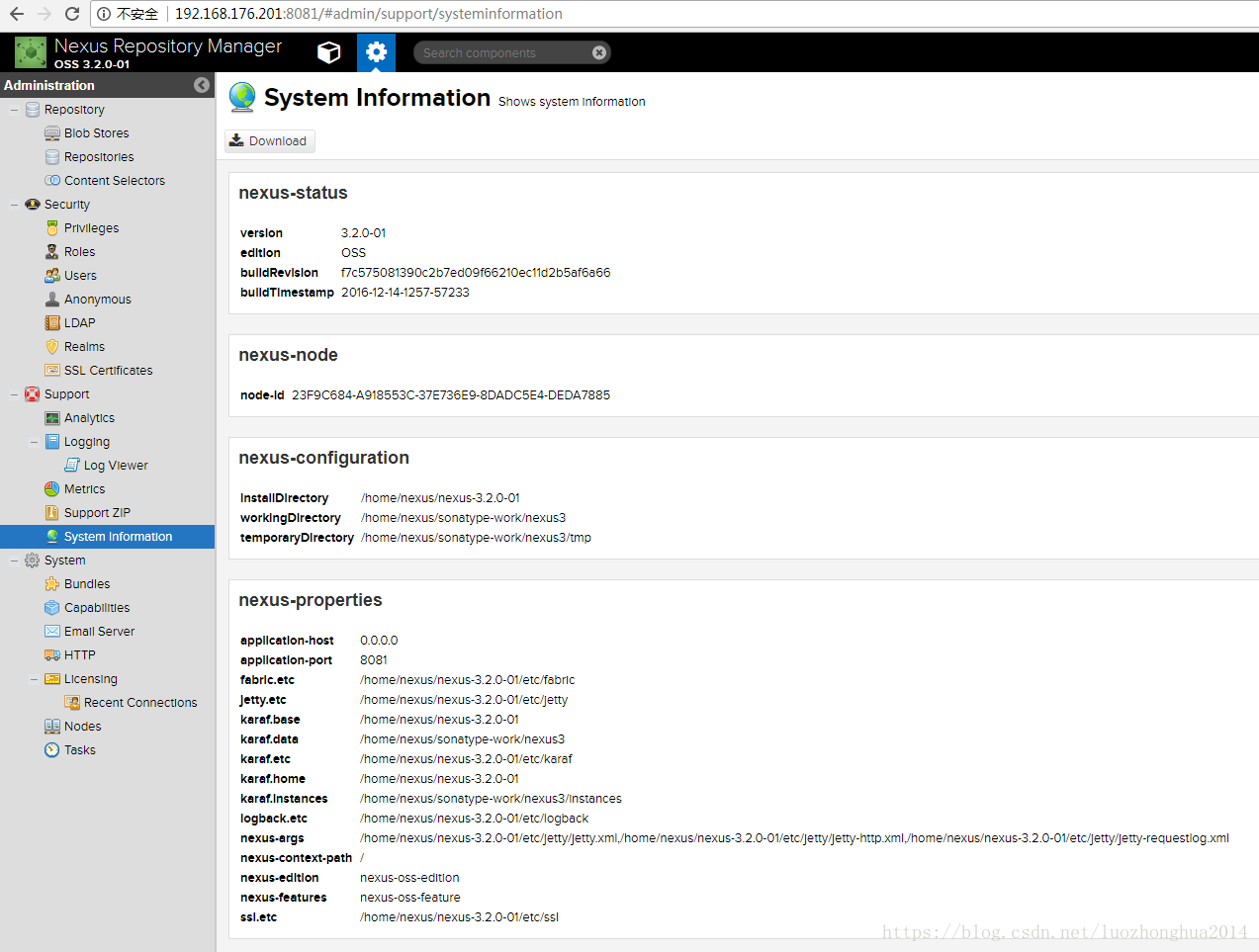Click the Blob Stores icon

[52, 133]
